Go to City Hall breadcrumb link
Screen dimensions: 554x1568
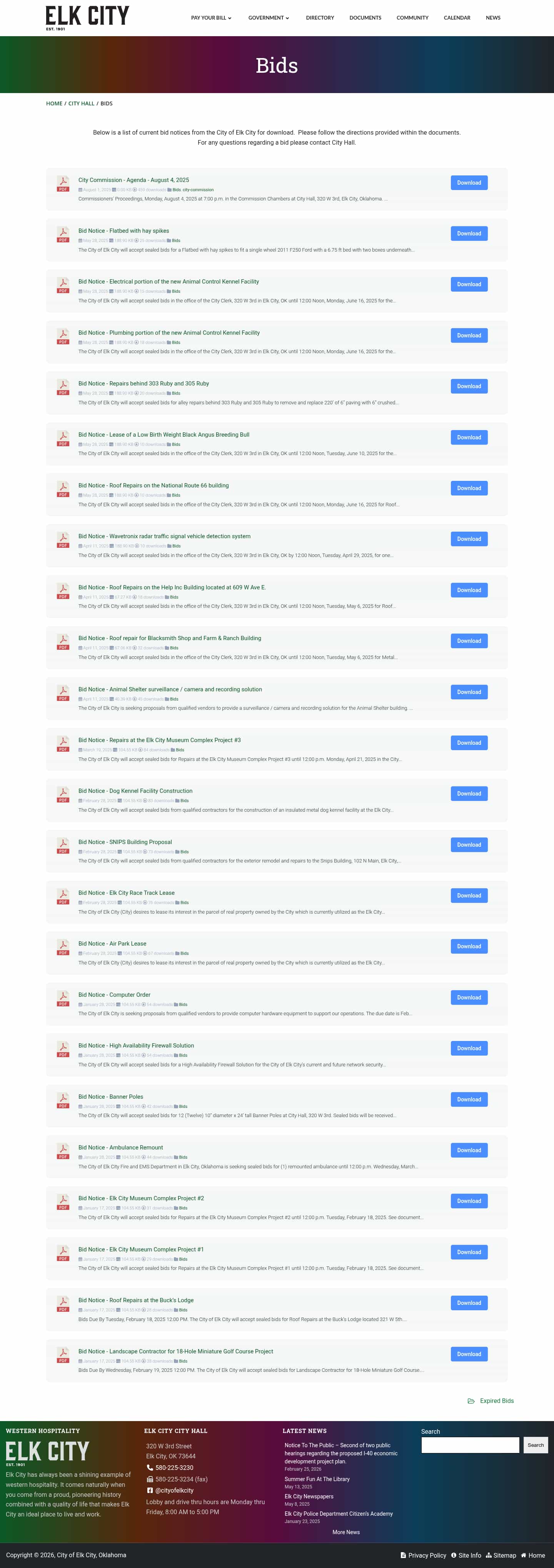[81, 103]
